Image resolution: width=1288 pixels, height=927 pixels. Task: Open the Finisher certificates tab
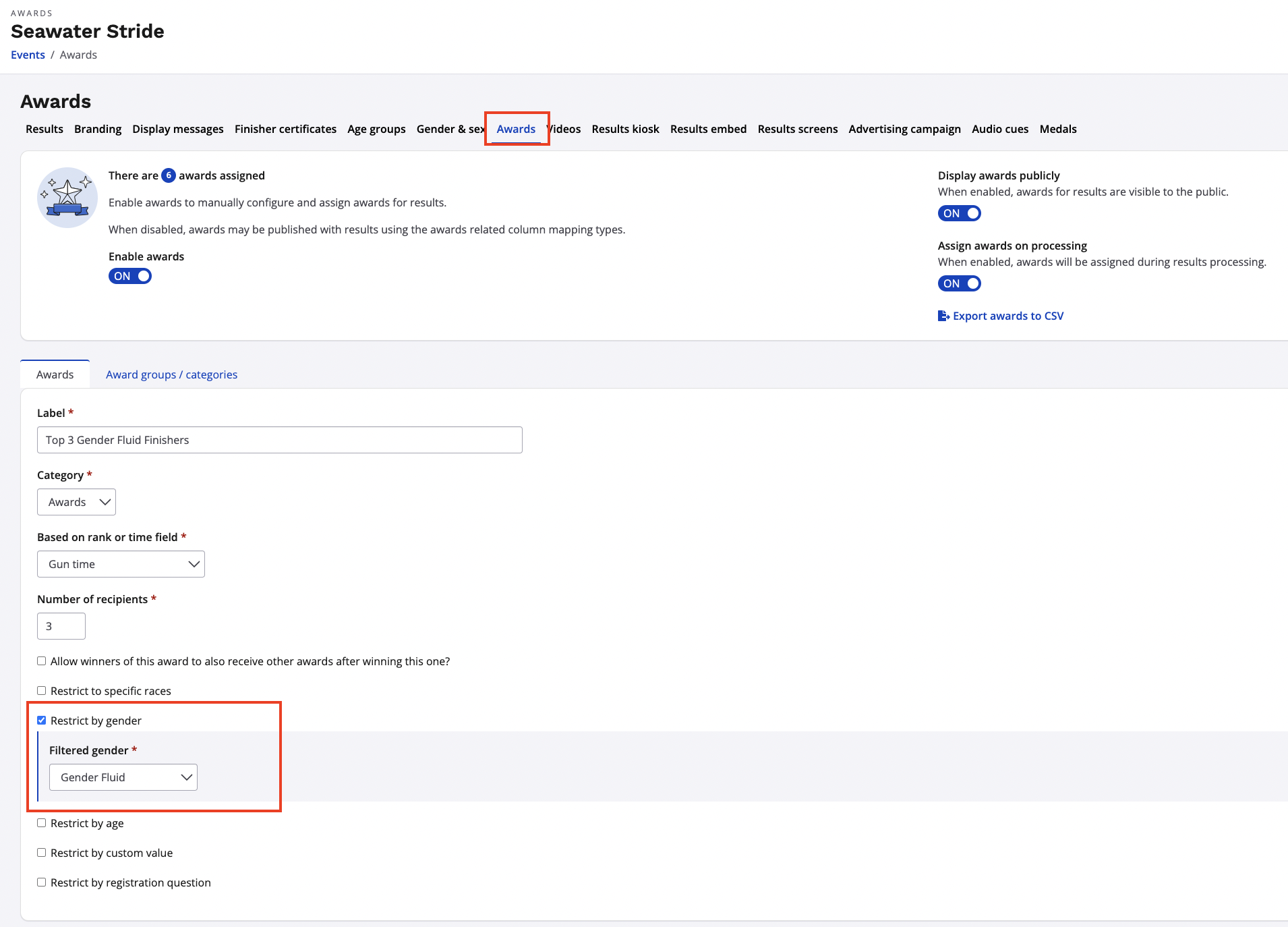[x=285, y=129]
